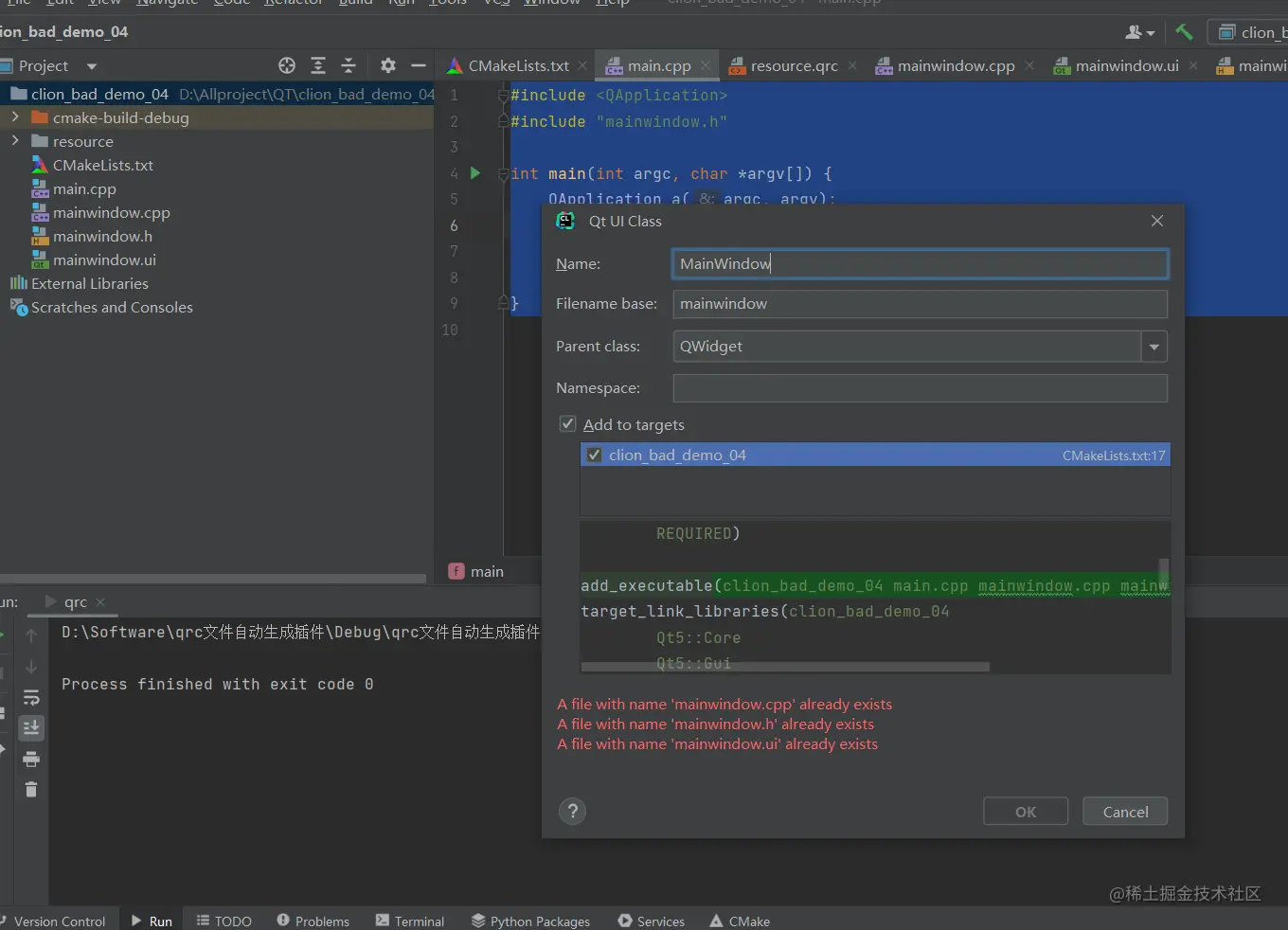Click the Collapse All icon in Project panel
Viewport: 1288px width, 930px height.
pos(349,65)
